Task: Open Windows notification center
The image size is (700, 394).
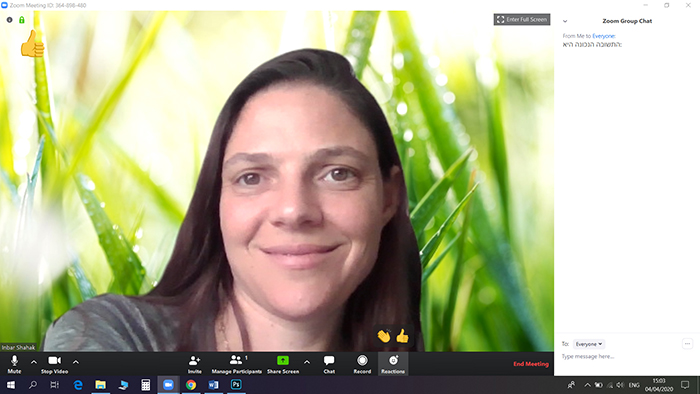Action: (685, 385)
